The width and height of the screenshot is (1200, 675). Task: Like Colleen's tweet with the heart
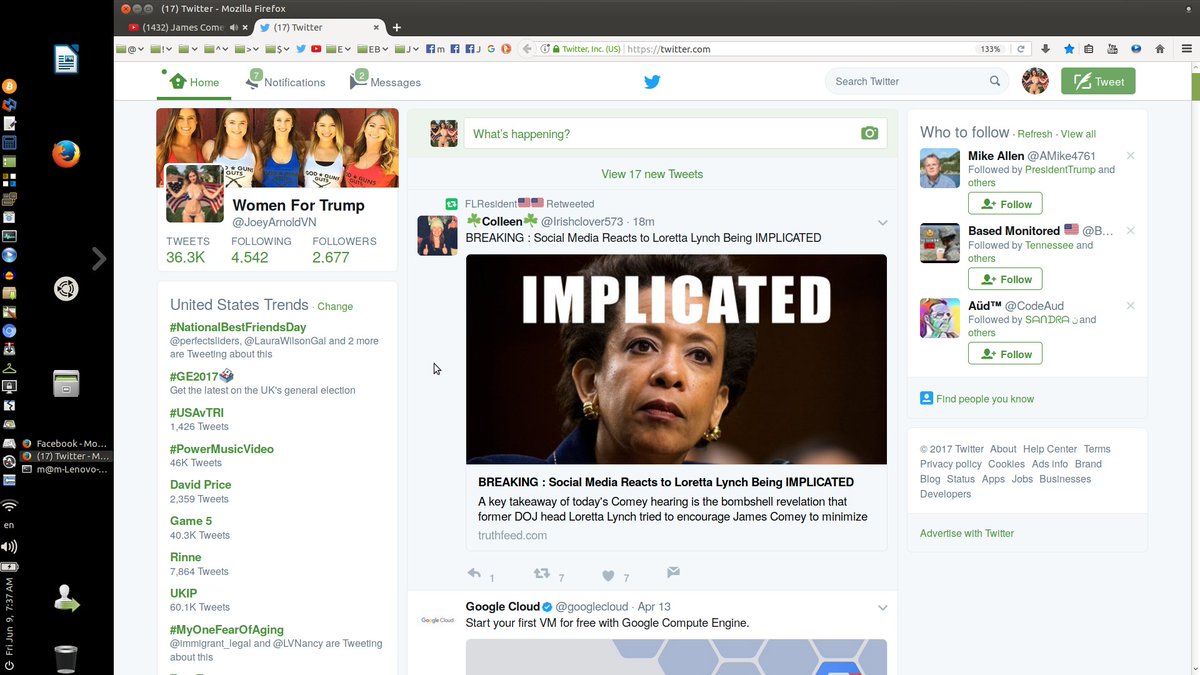coord(610,573)
